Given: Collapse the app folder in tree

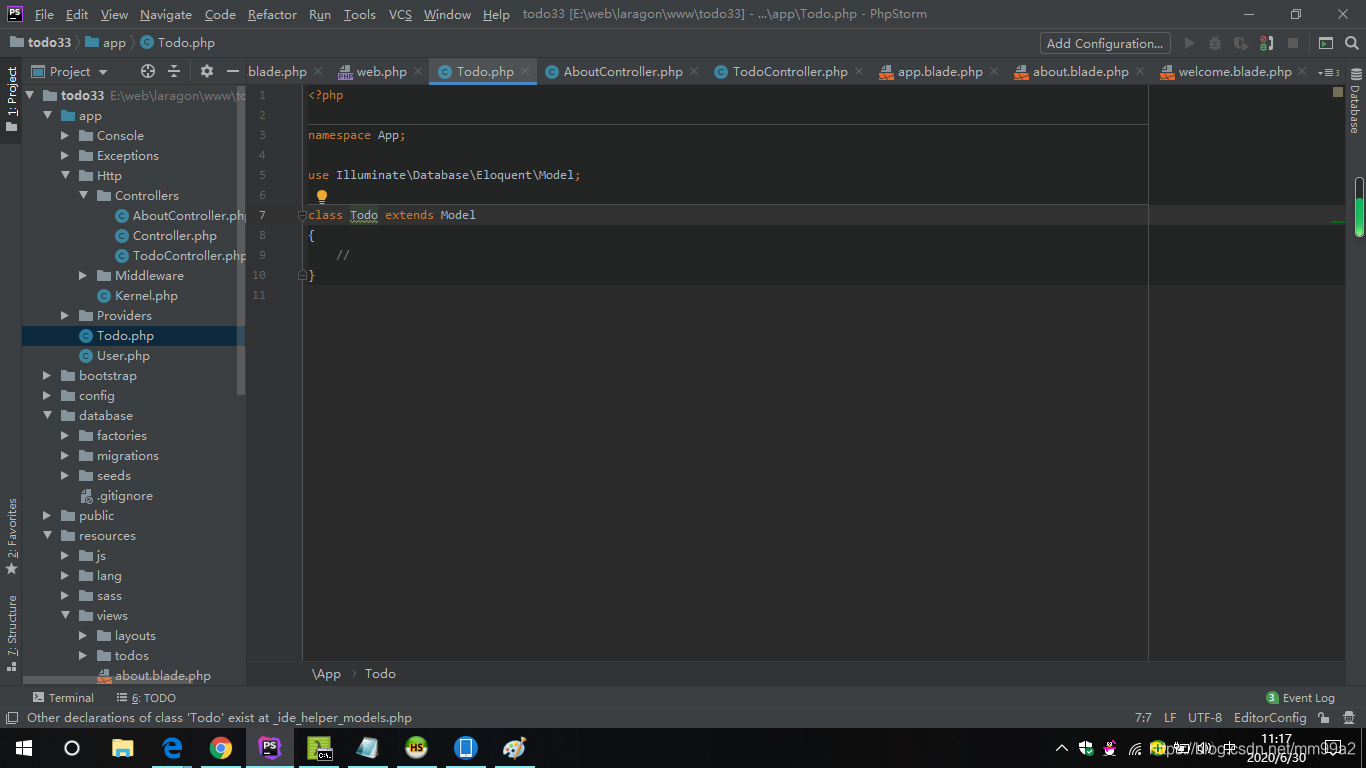Looking at the screenshot, I should point(47,116).
